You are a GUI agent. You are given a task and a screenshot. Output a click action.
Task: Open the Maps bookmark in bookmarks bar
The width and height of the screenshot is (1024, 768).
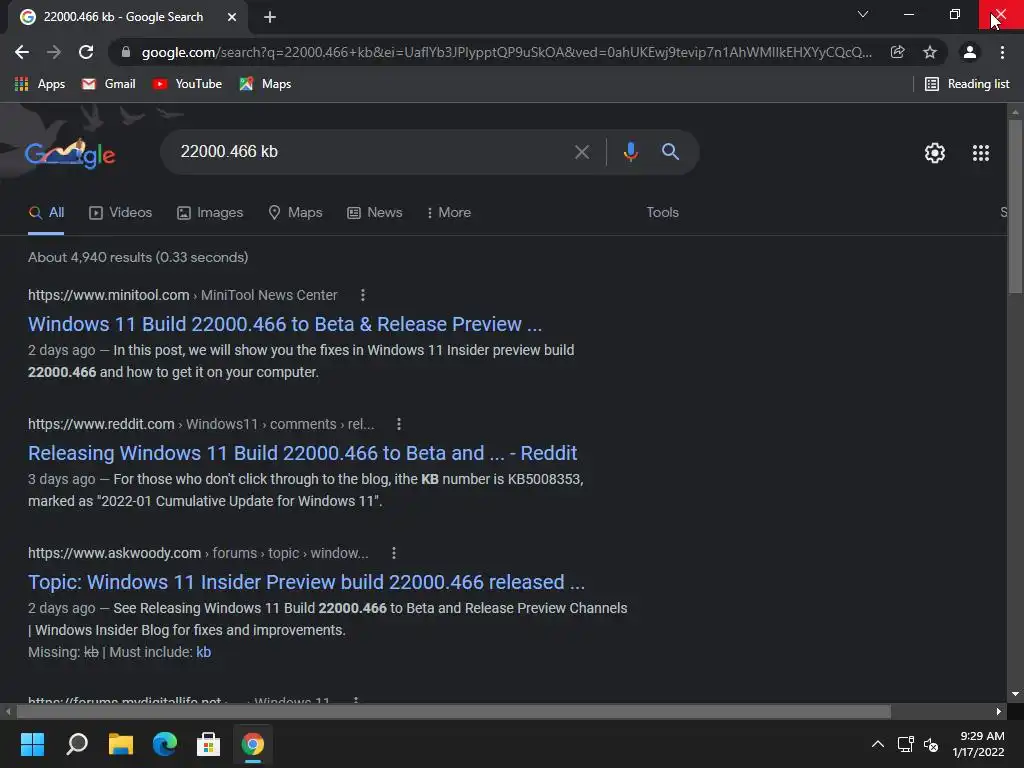(265, 84)
